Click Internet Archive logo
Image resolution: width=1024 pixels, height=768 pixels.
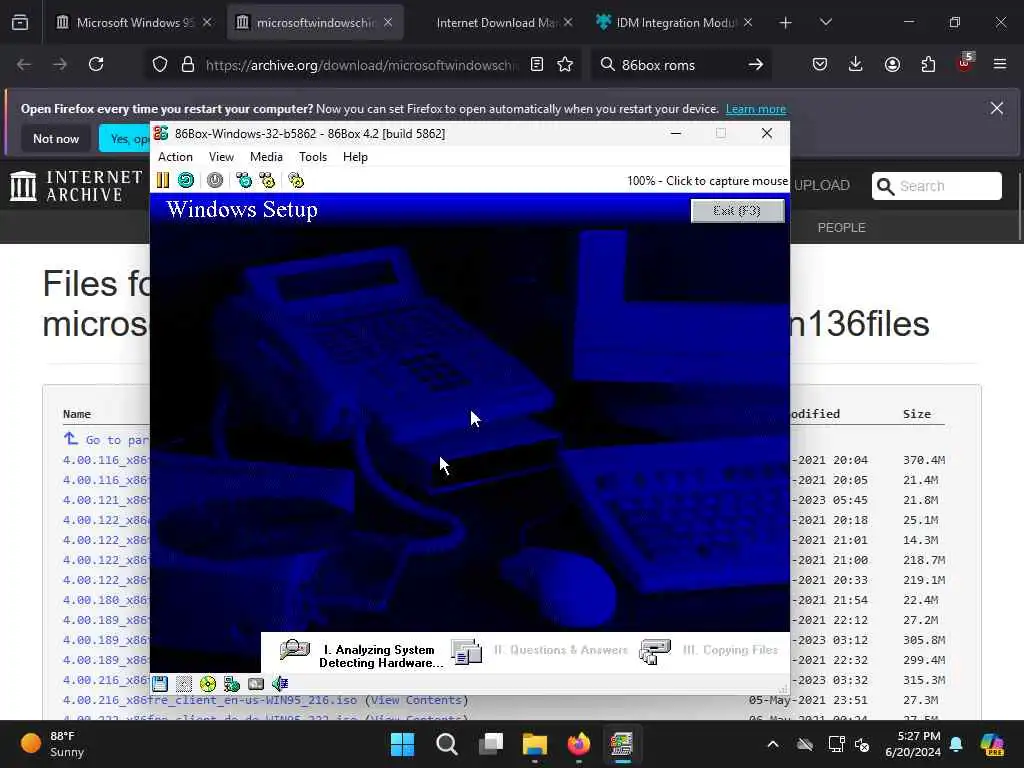(x=76, y=185)
